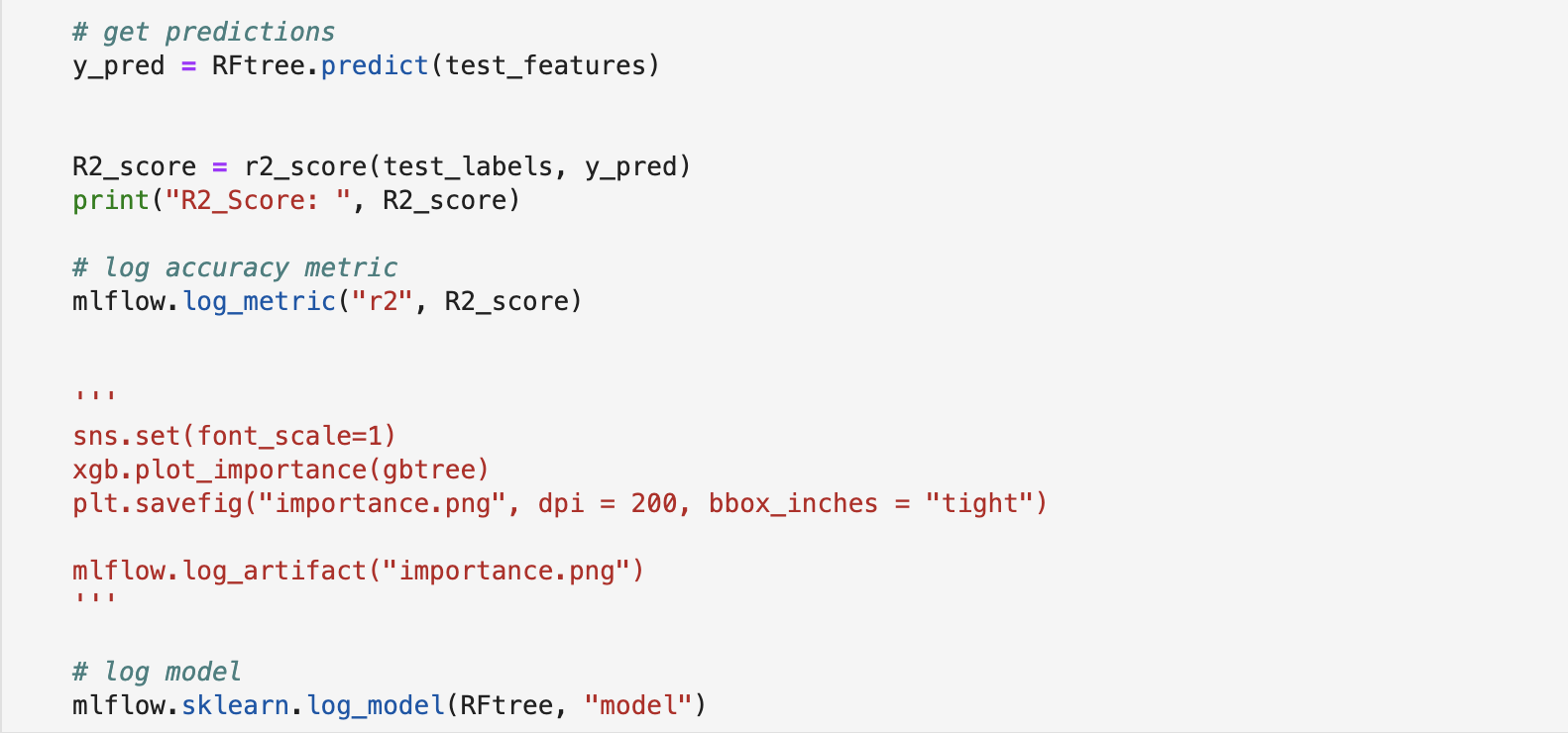Click the "R2_Score: " string literal

(258, 201)
